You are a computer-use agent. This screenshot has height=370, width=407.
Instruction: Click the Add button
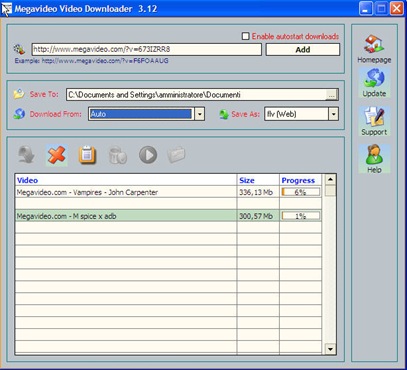coord(303,49)
